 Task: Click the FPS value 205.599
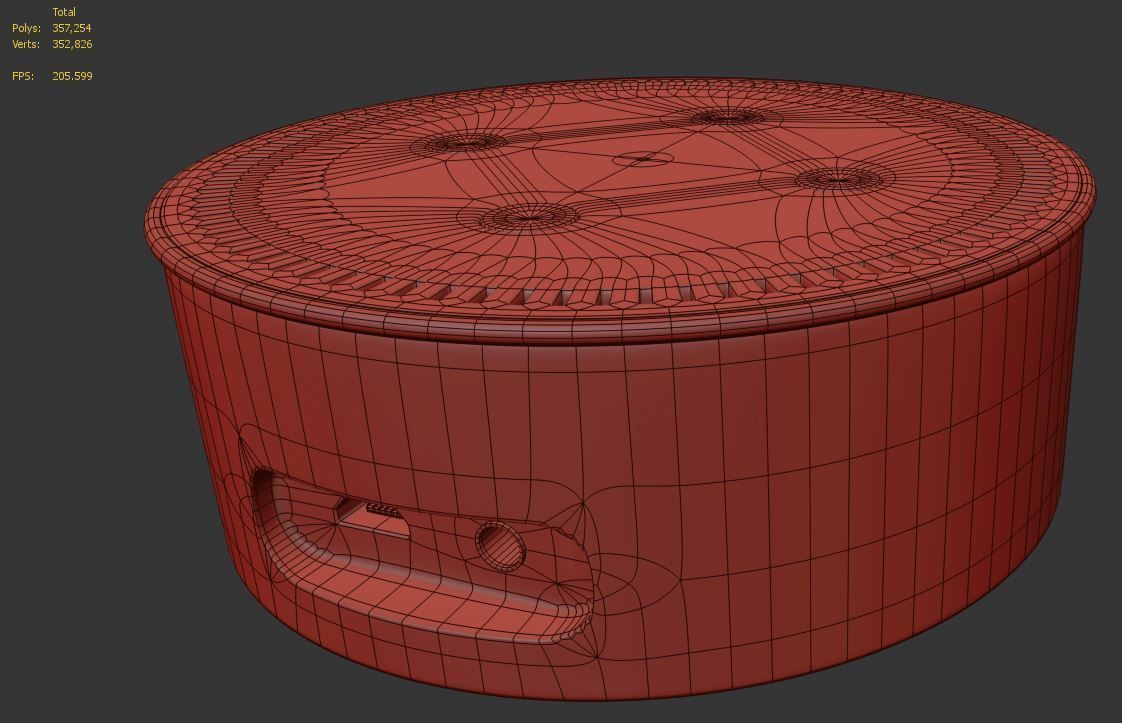pos(72,76)
